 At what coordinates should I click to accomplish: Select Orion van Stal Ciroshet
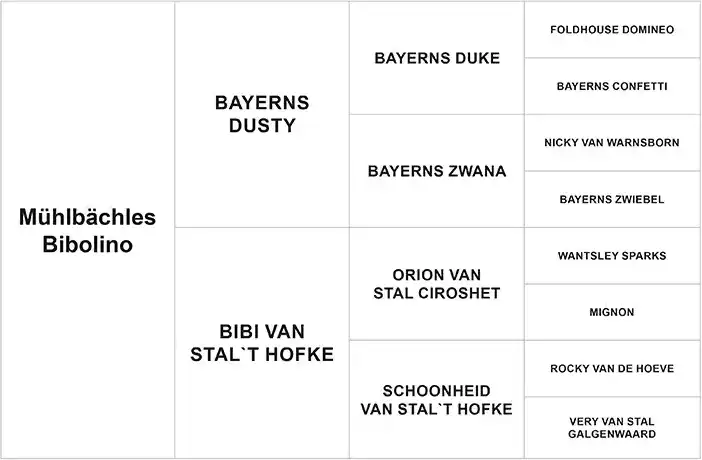point(437,283)
